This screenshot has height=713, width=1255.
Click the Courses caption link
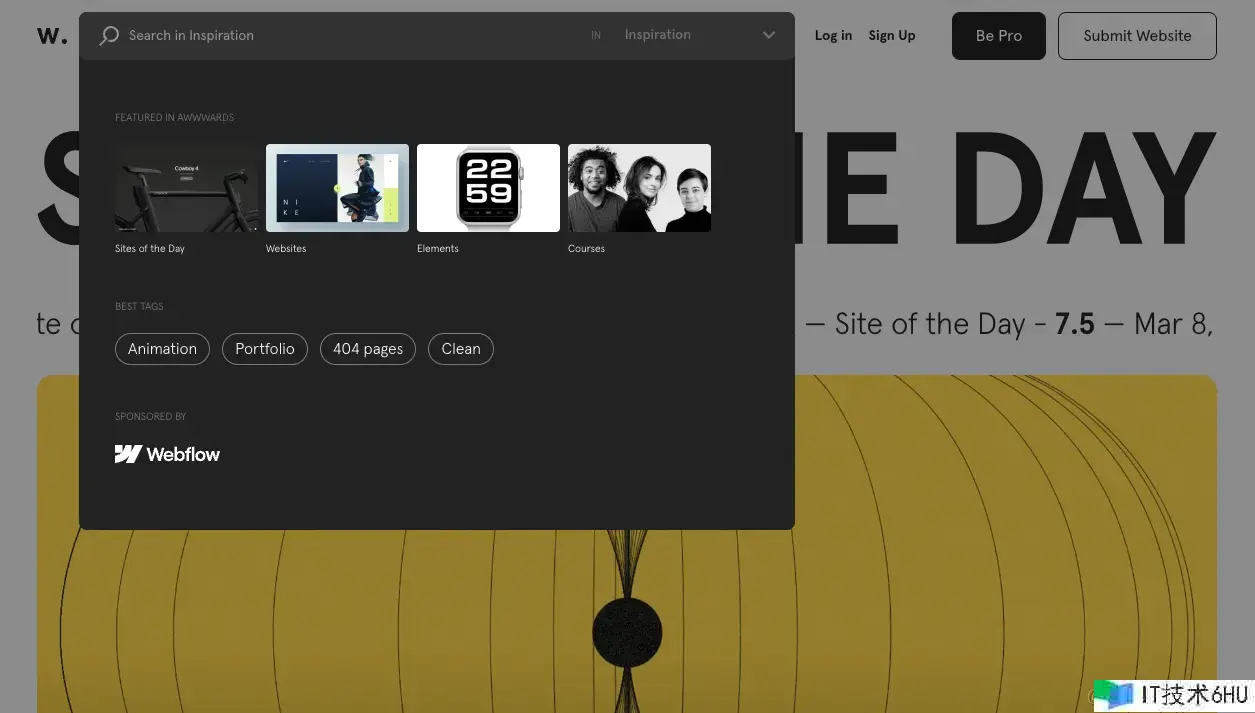coord(586,249)
